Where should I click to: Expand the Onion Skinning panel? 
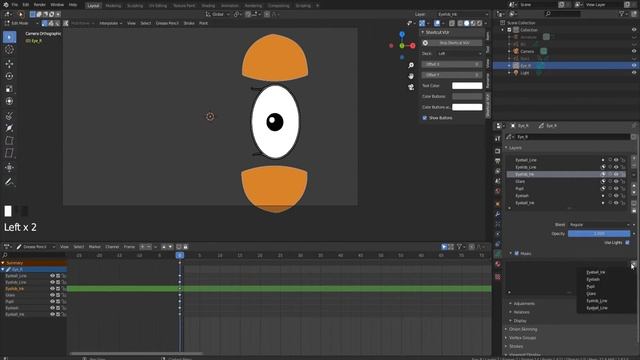[523, 329]
